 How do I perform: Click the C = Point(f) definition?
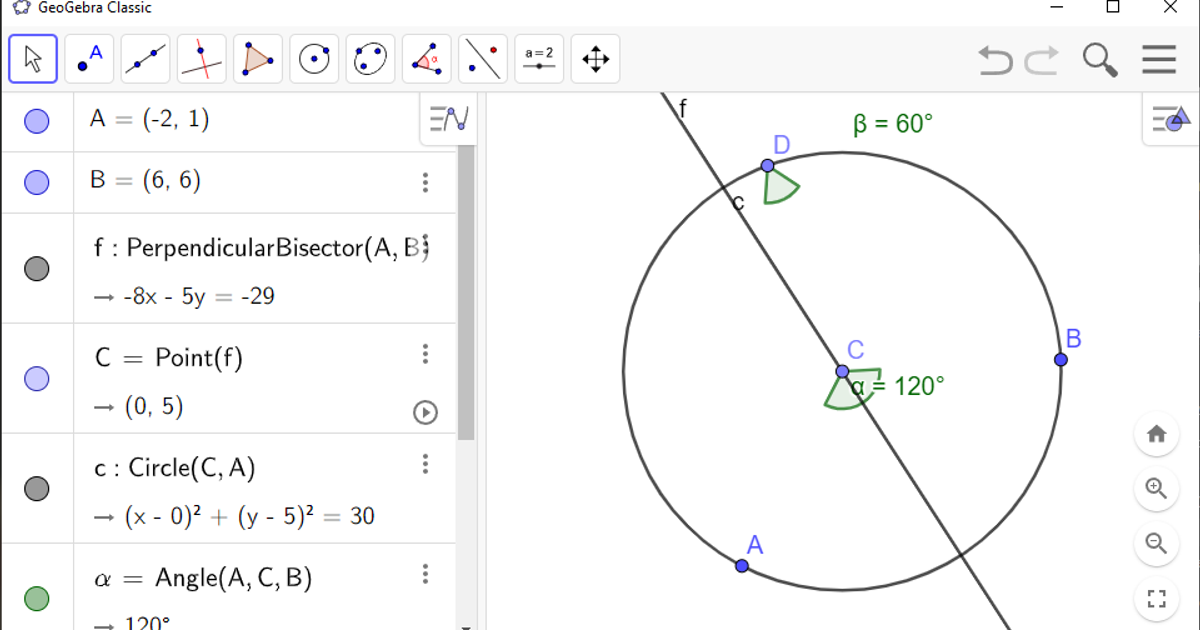pyautogui.click(x=168, y=357)
